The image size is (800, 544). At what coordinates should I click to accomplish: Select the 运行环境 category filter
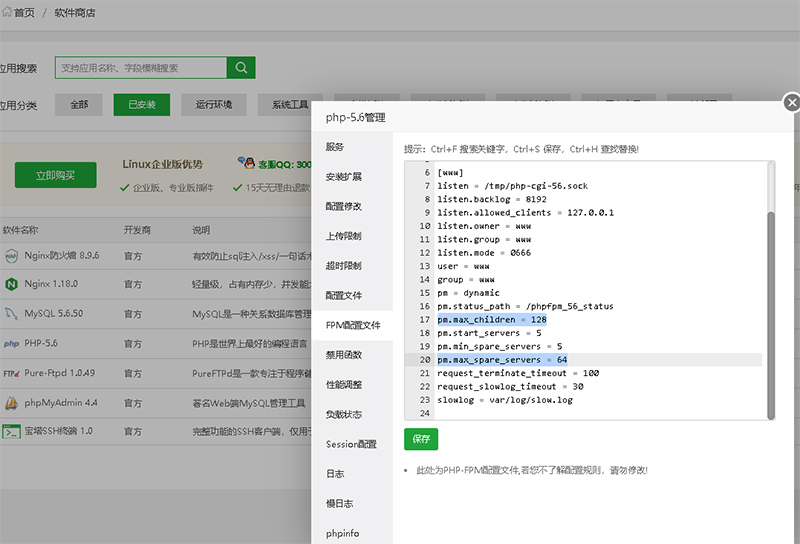pos(214,105)
